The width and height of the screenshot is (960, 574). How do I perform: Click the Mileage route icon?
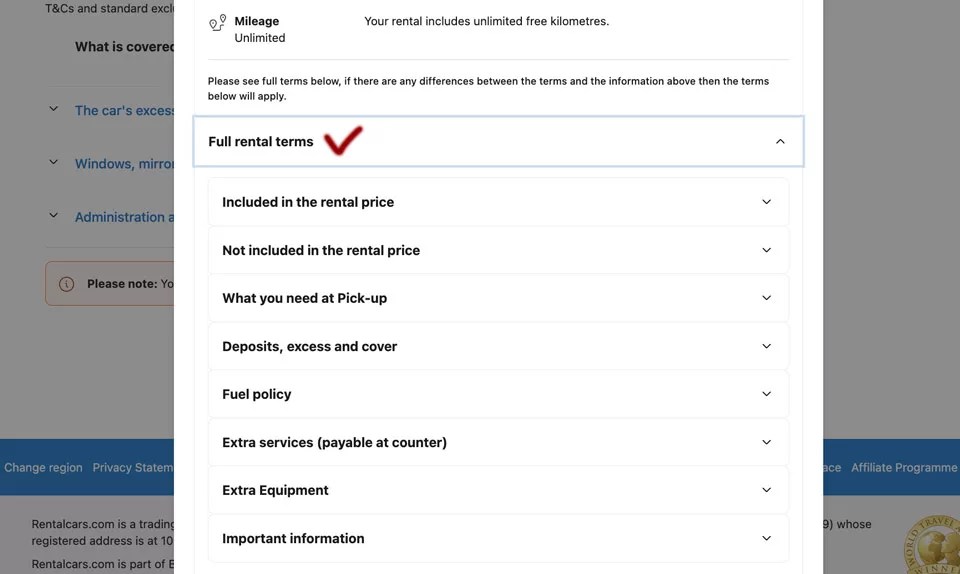point(217,23)
